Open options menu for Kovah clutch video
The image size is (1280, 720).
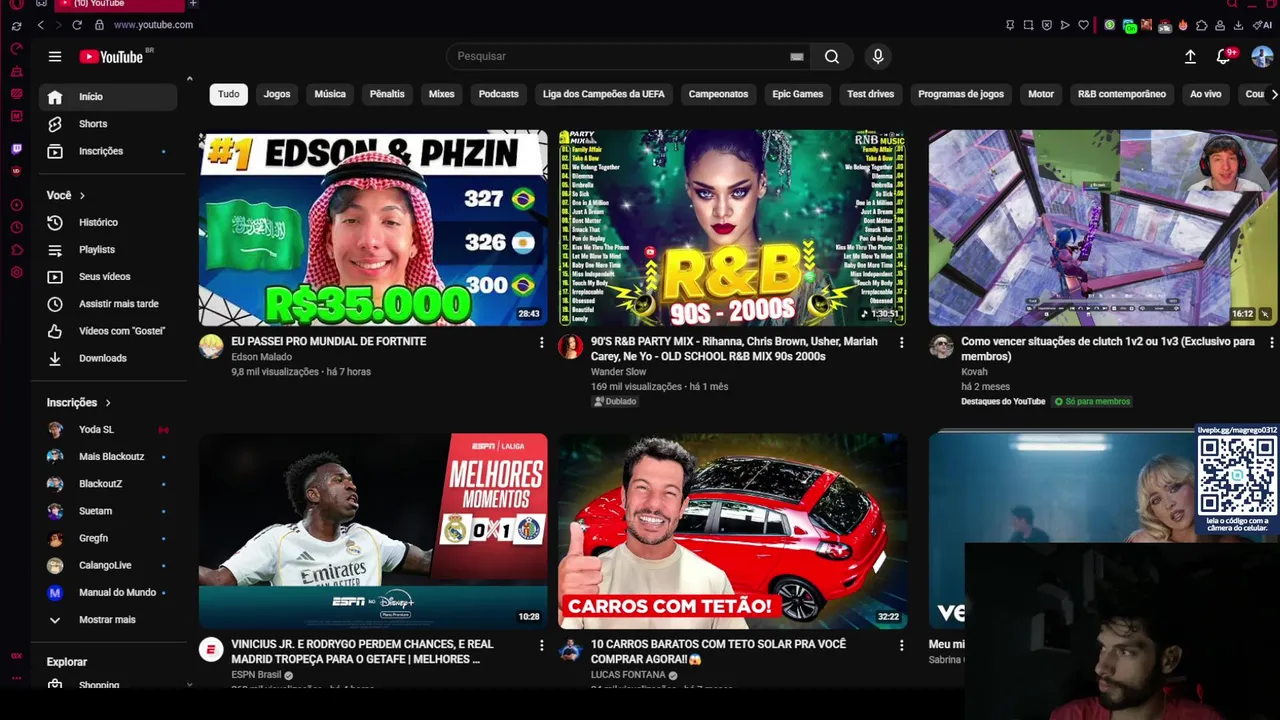click(x=1271, y=343)
